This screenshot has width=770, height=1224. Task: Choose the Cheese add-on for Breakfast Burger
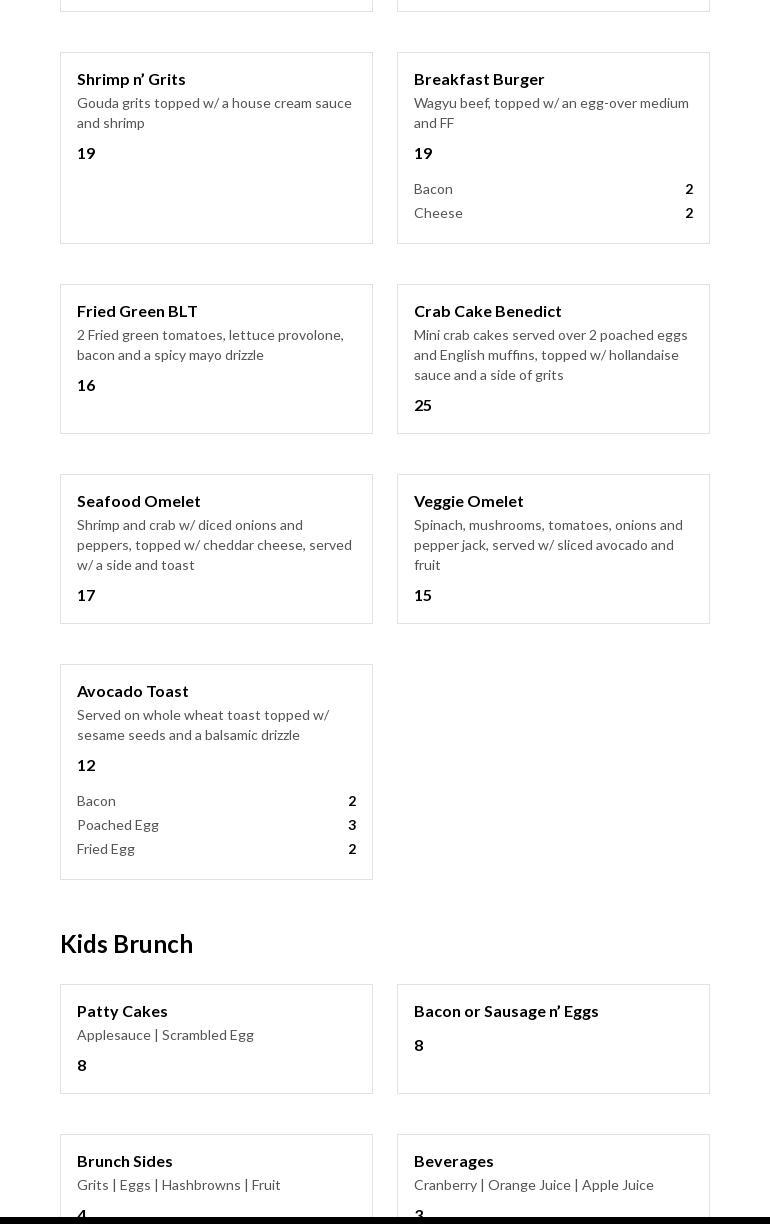click(x=438, y=213)
